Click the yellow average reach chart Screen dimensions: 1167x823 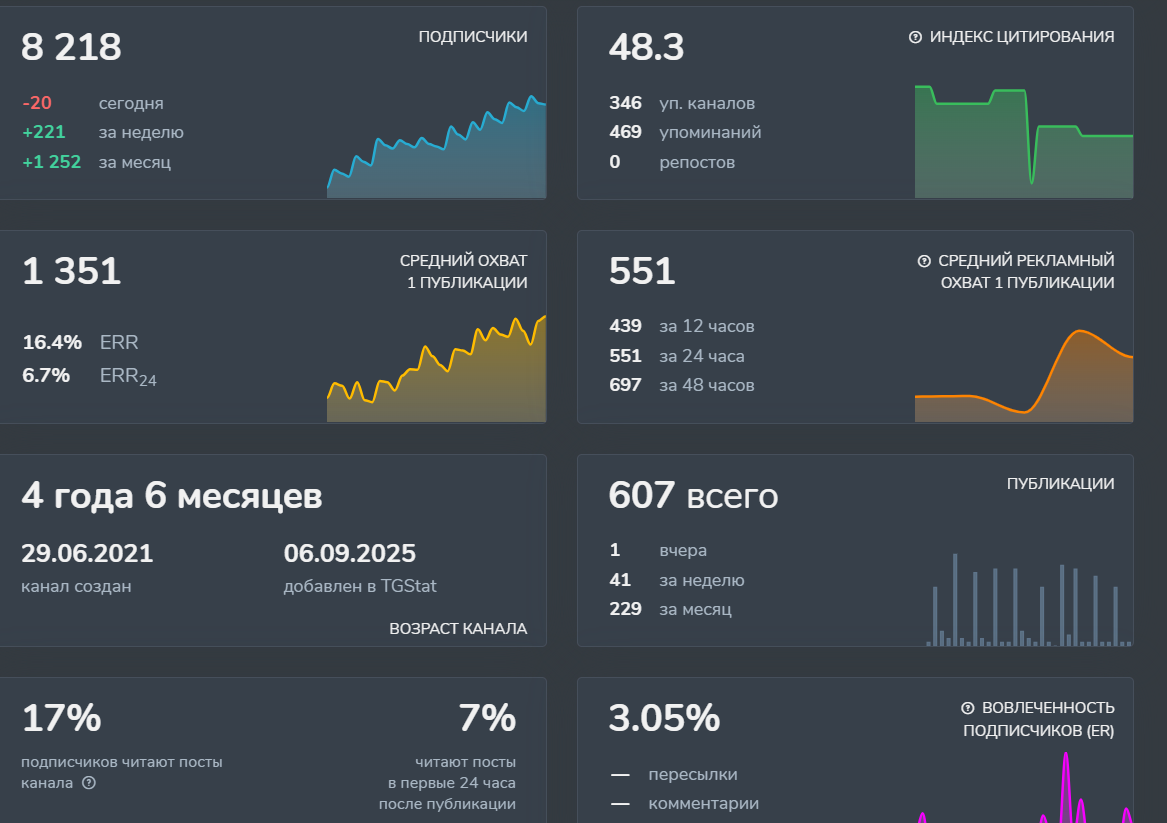[x=436, y=369]
